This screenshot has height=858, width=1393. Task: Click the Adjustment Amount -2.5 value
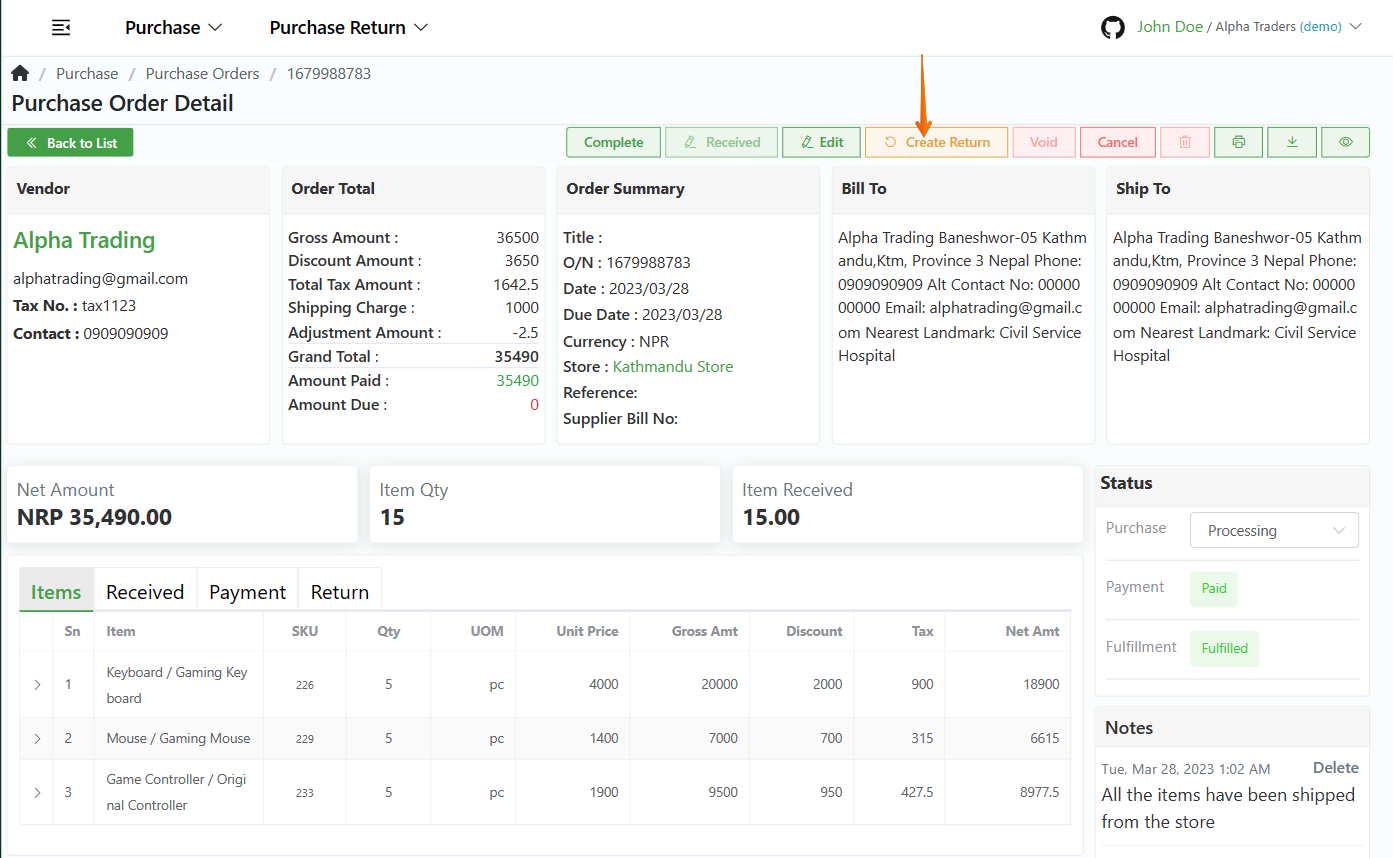coord(527,332)
